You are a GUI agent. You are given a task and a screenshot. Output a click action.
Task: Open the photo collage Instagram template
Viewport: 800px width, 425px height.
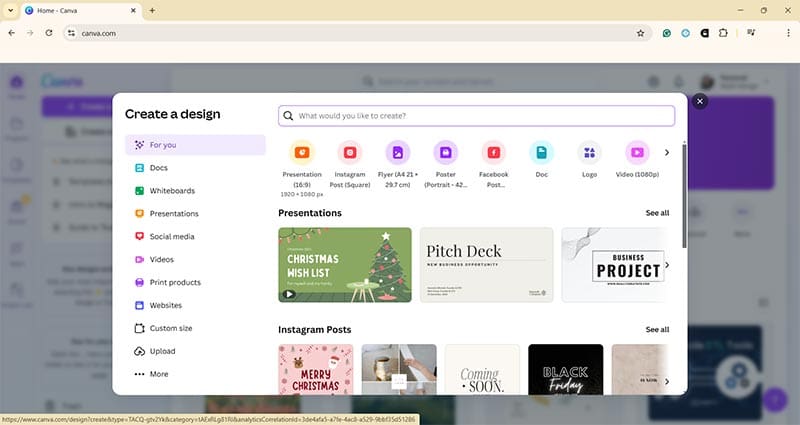click(399, 369)
